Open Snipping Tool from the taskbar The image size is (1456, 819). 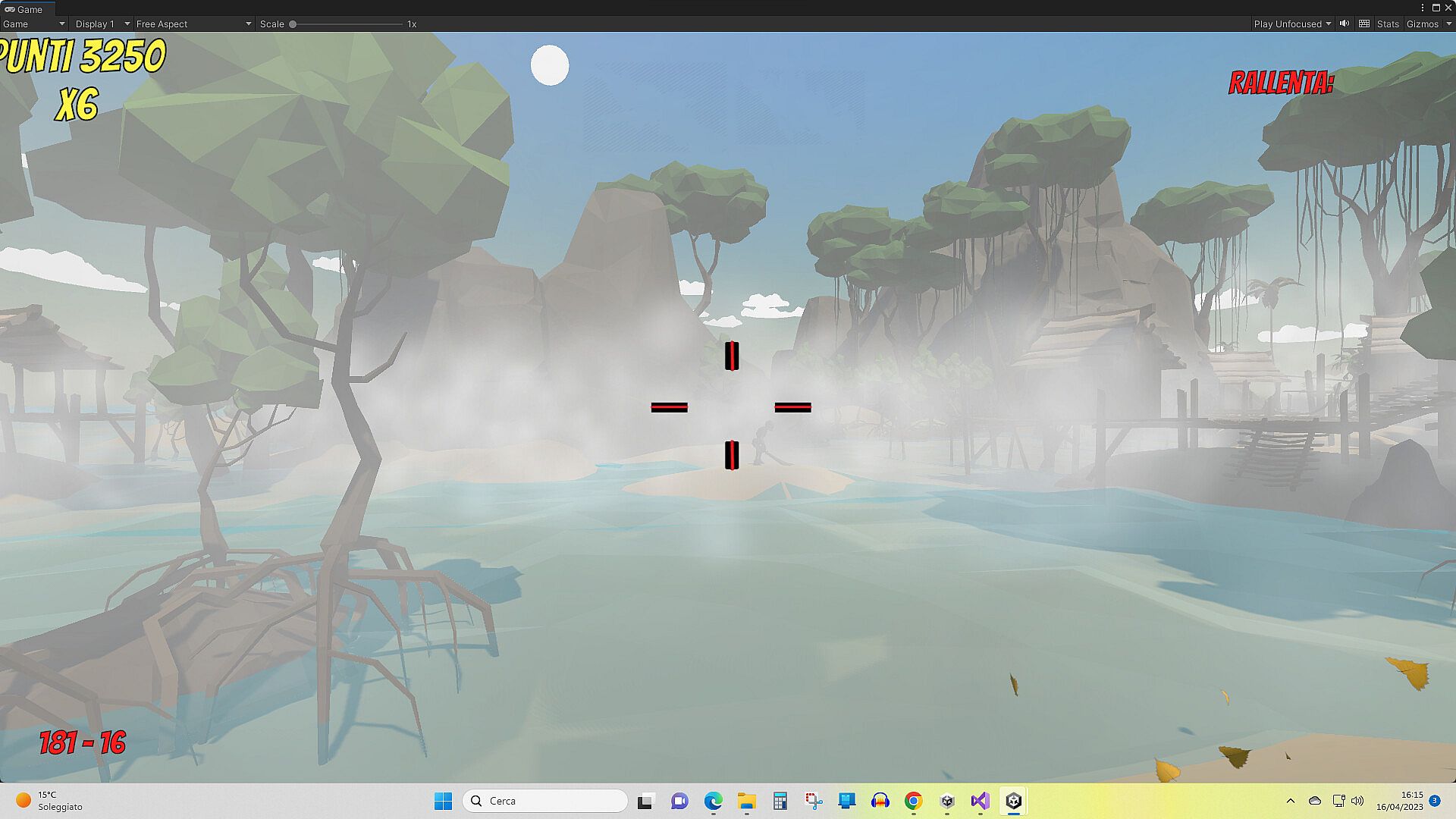[814, 801]
